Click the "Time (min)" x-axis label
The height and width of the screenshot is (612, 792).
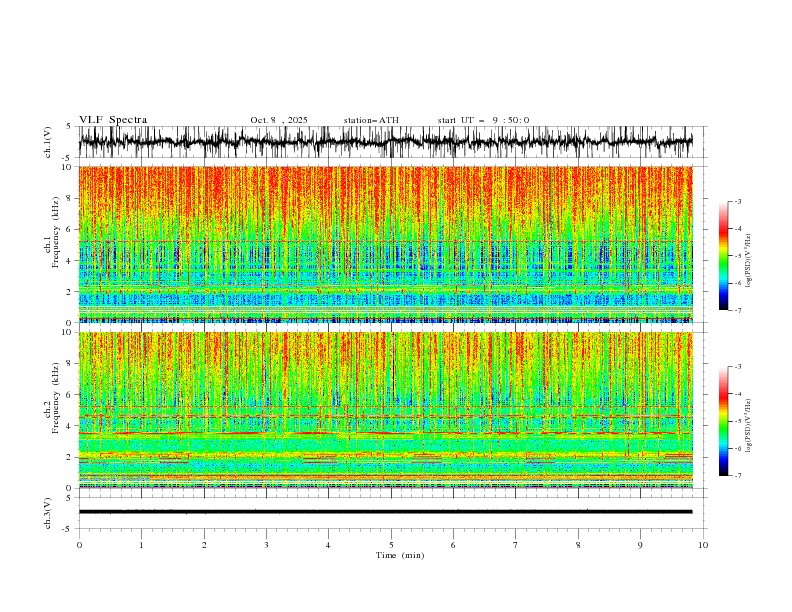click(400, 555)
